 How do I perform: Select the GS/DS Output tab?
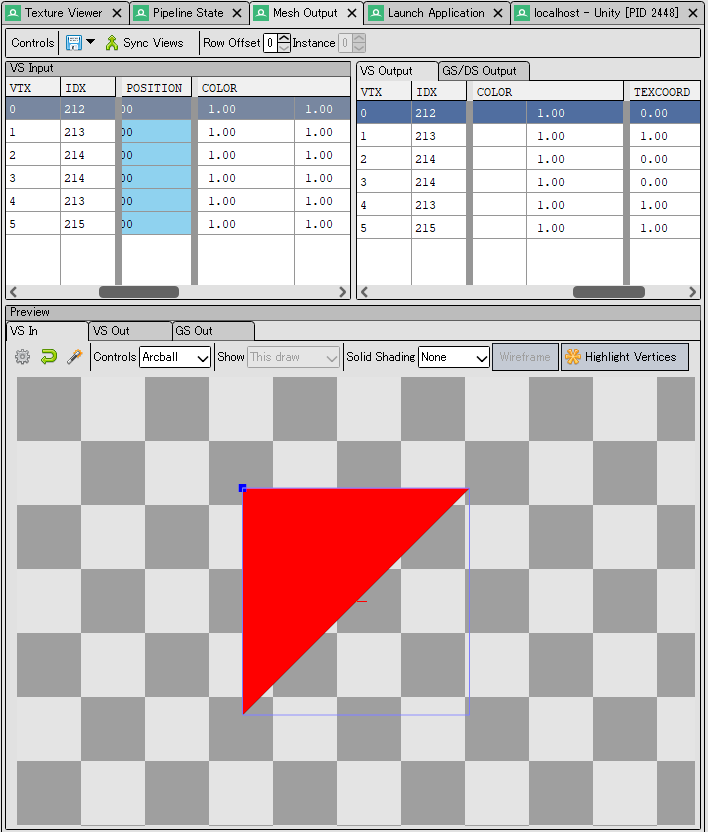pos(483,71)
